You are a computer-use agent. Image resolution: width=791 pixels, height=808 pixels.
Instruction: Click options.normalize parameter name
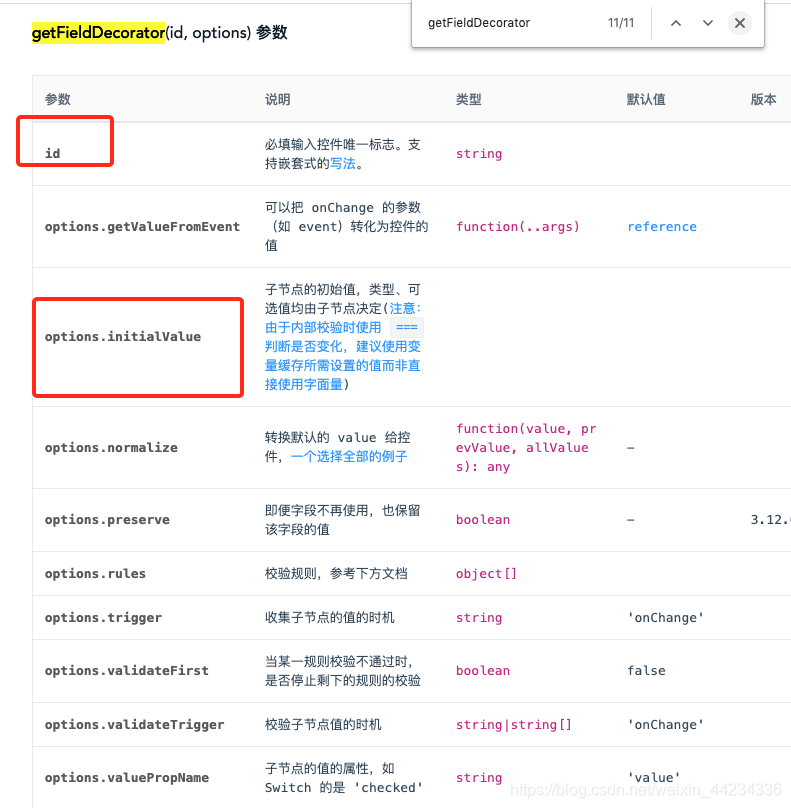[x=111, y=447]
